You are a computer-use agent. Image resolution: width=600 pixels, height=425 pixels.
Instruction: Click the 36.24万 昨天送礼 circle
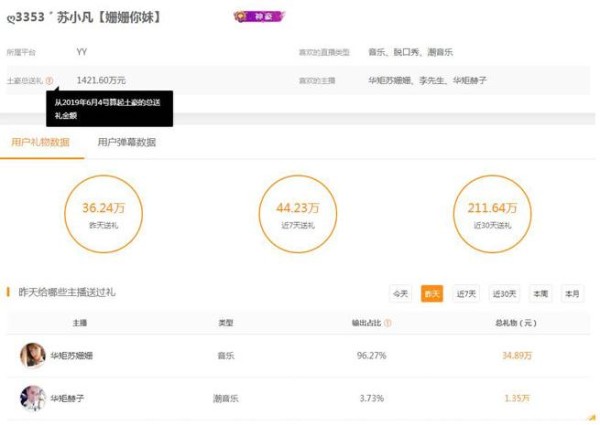click(103, 214)
